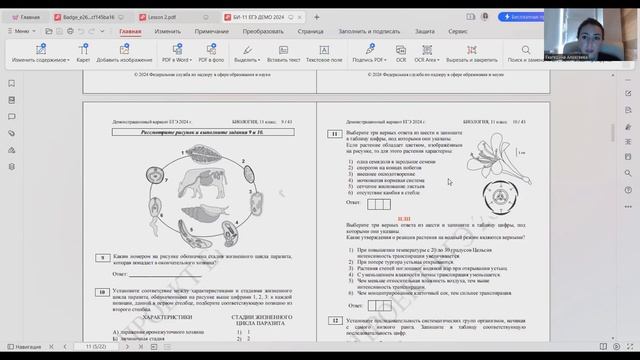Open the Примечание ribbon tab
Screen dimensions: 640x360
pos(211,31)
